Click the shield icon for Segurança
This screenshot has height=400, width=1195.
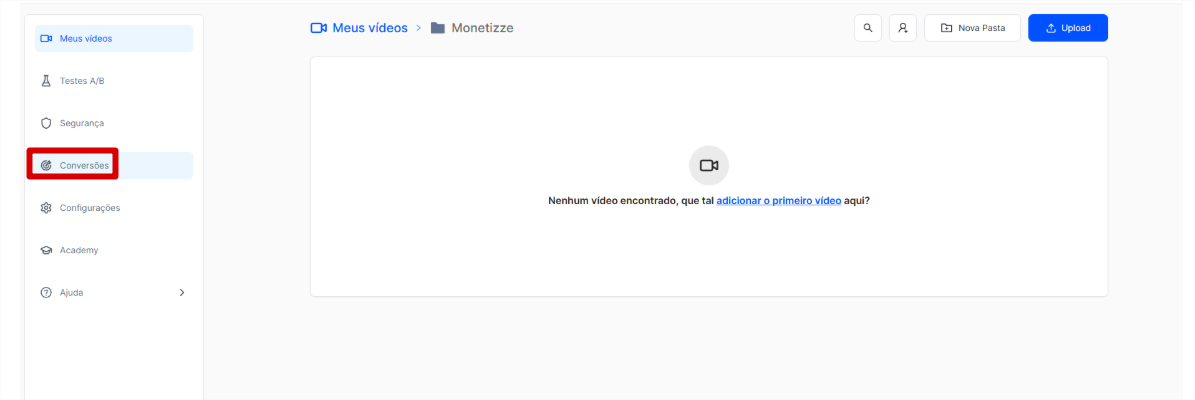point(46,123)
